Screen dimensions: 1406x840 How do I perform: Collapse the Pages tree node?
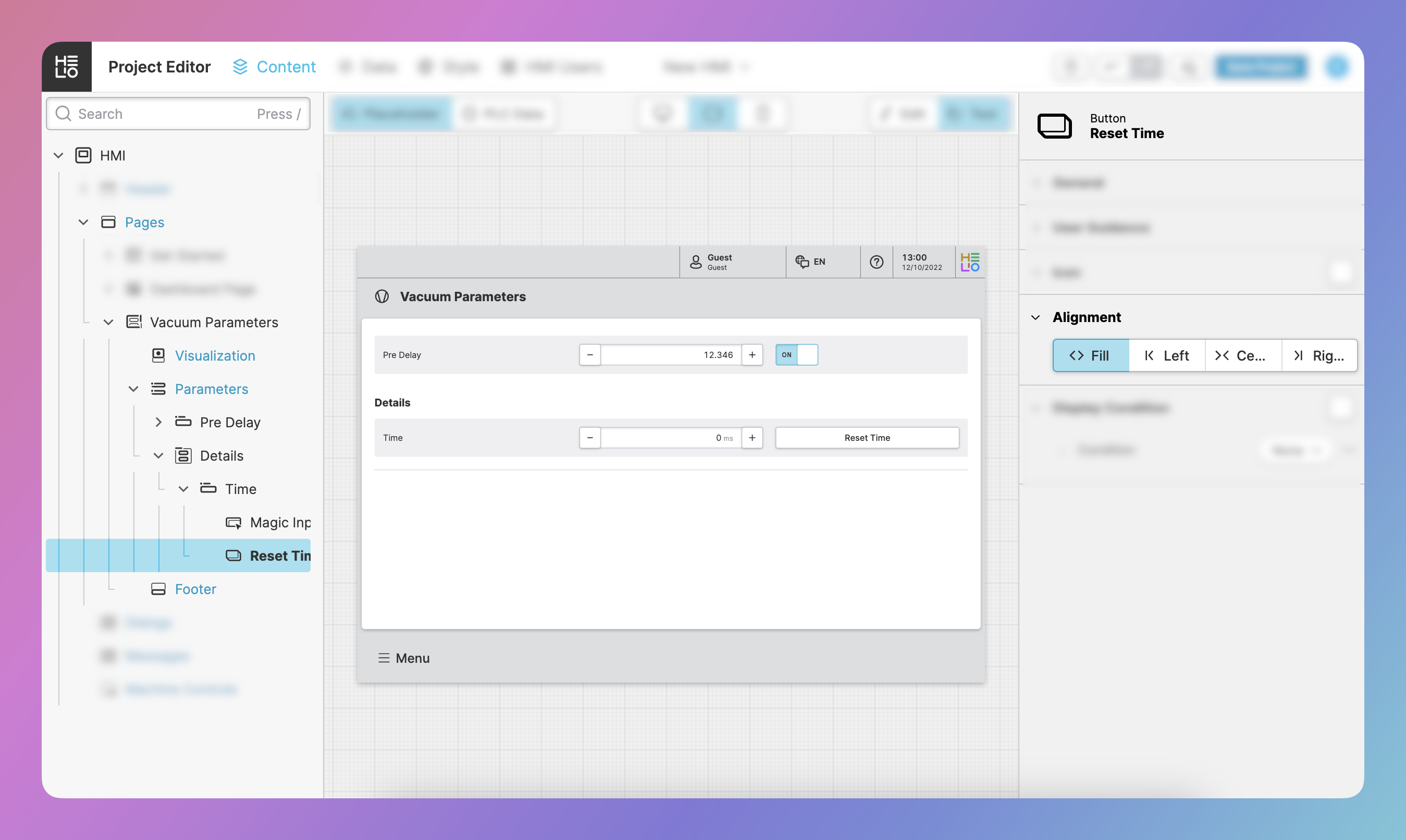(x=83, y=223)
